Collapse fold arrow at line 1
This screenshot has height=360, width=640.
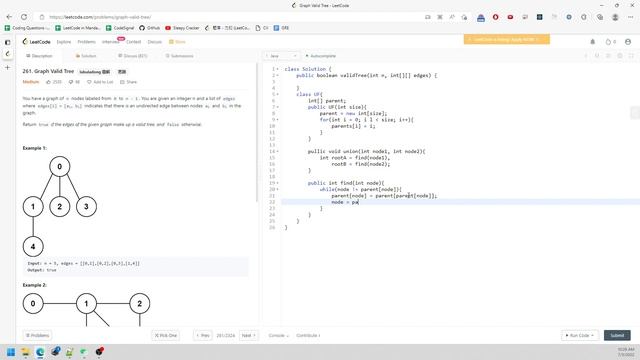(x=278, y=69)
